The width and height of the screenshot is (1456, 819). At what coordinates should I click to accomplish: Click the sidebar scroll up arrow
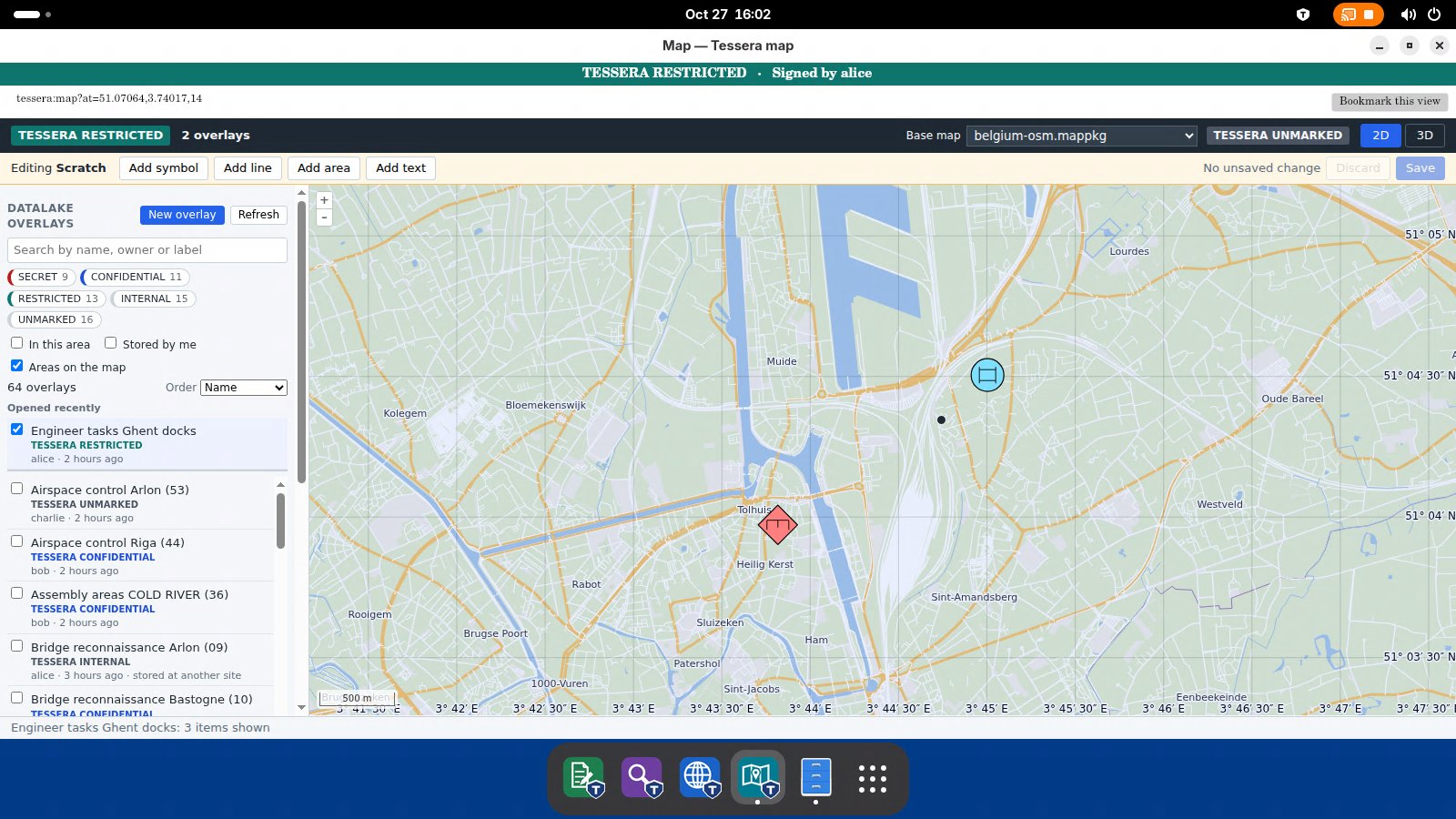pyautogui.click(x=301, y=193)
